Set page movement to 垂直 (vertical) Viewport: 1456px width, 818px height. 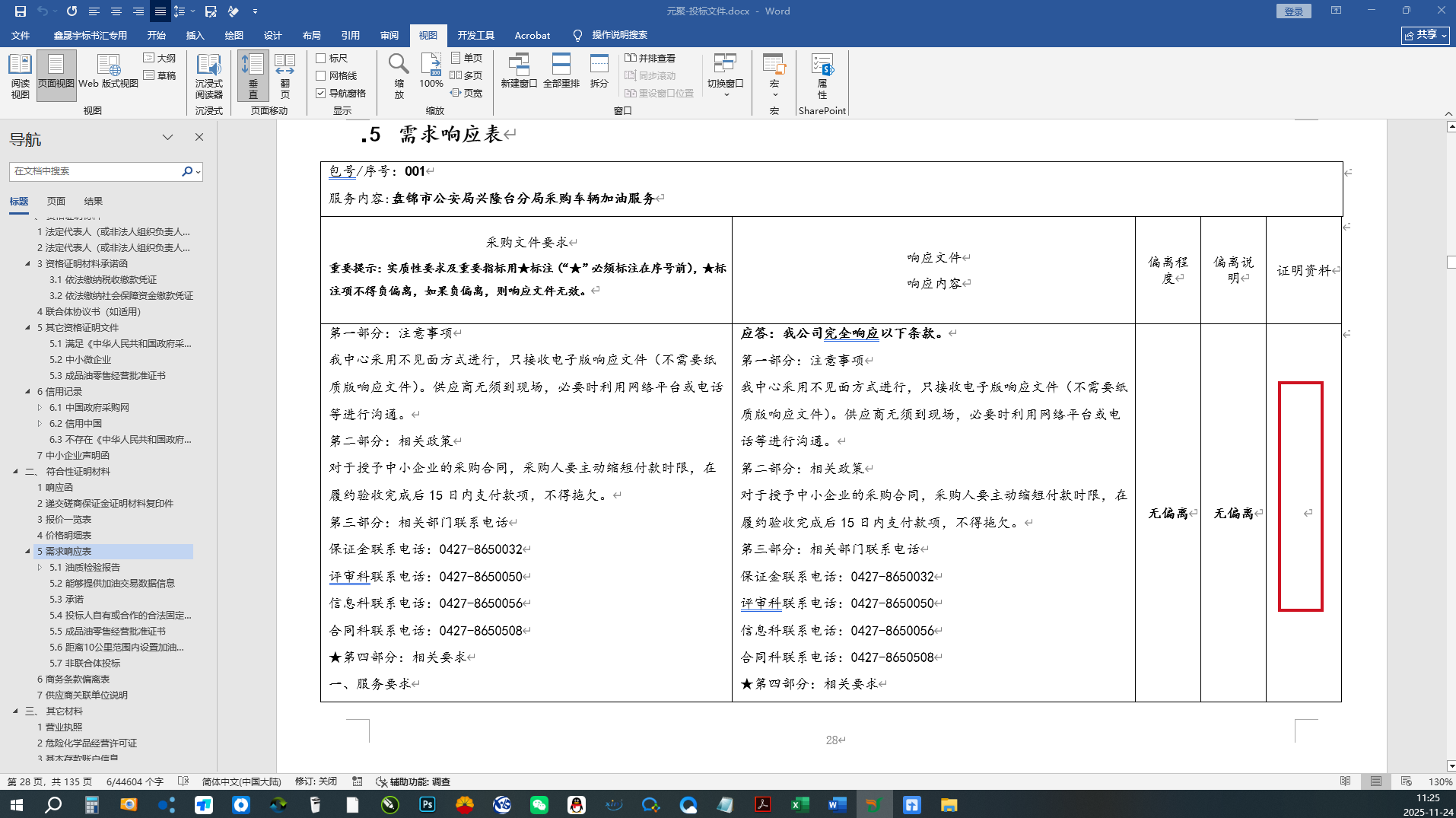coord(253,76)
